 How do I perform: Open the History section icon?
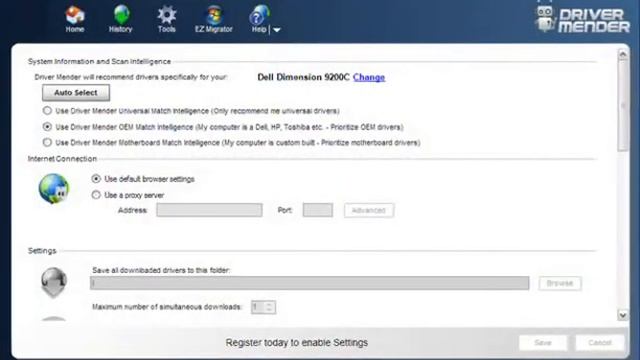[120, 19]
